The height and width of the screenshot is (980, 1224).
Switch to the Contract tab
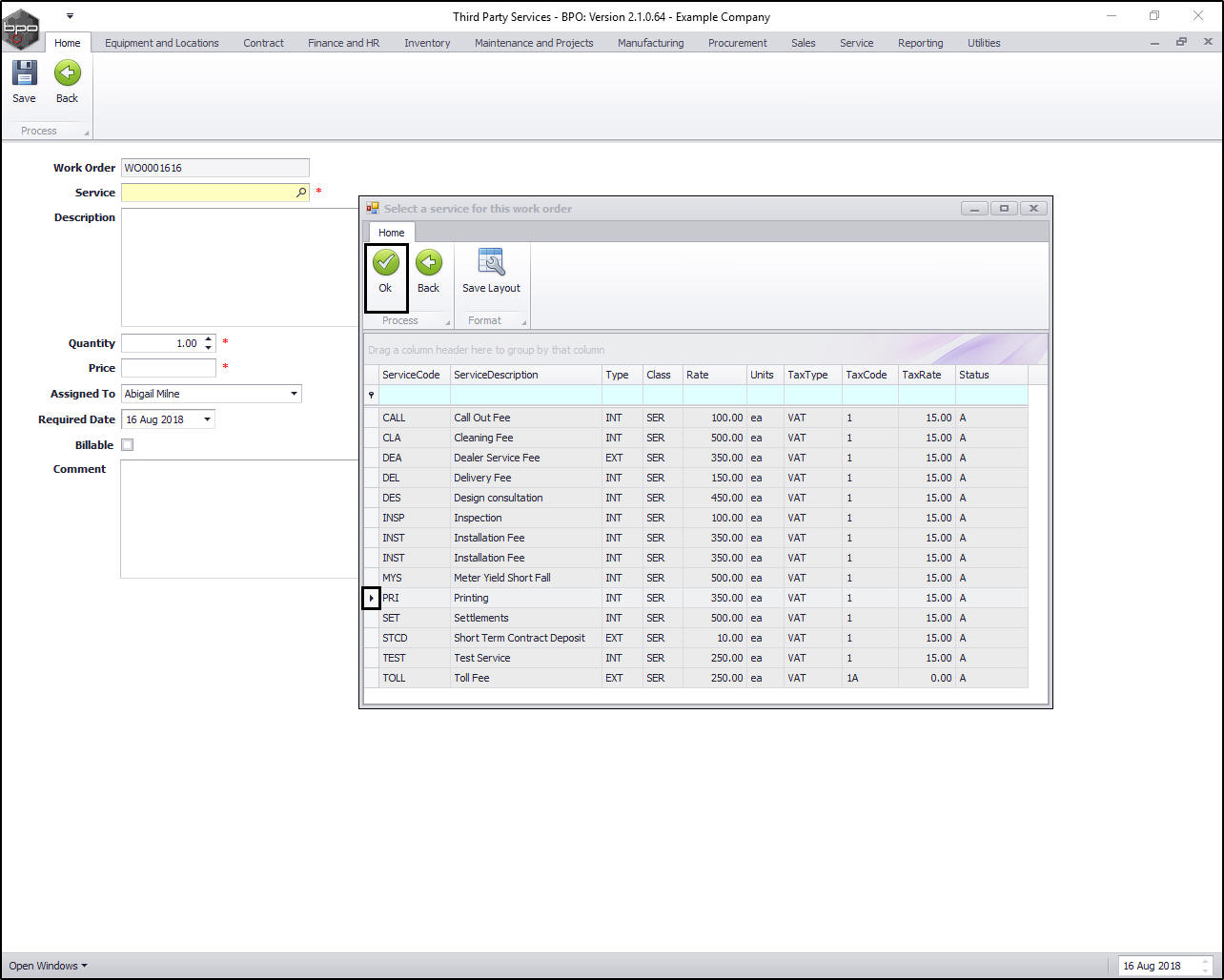[264, 43]
